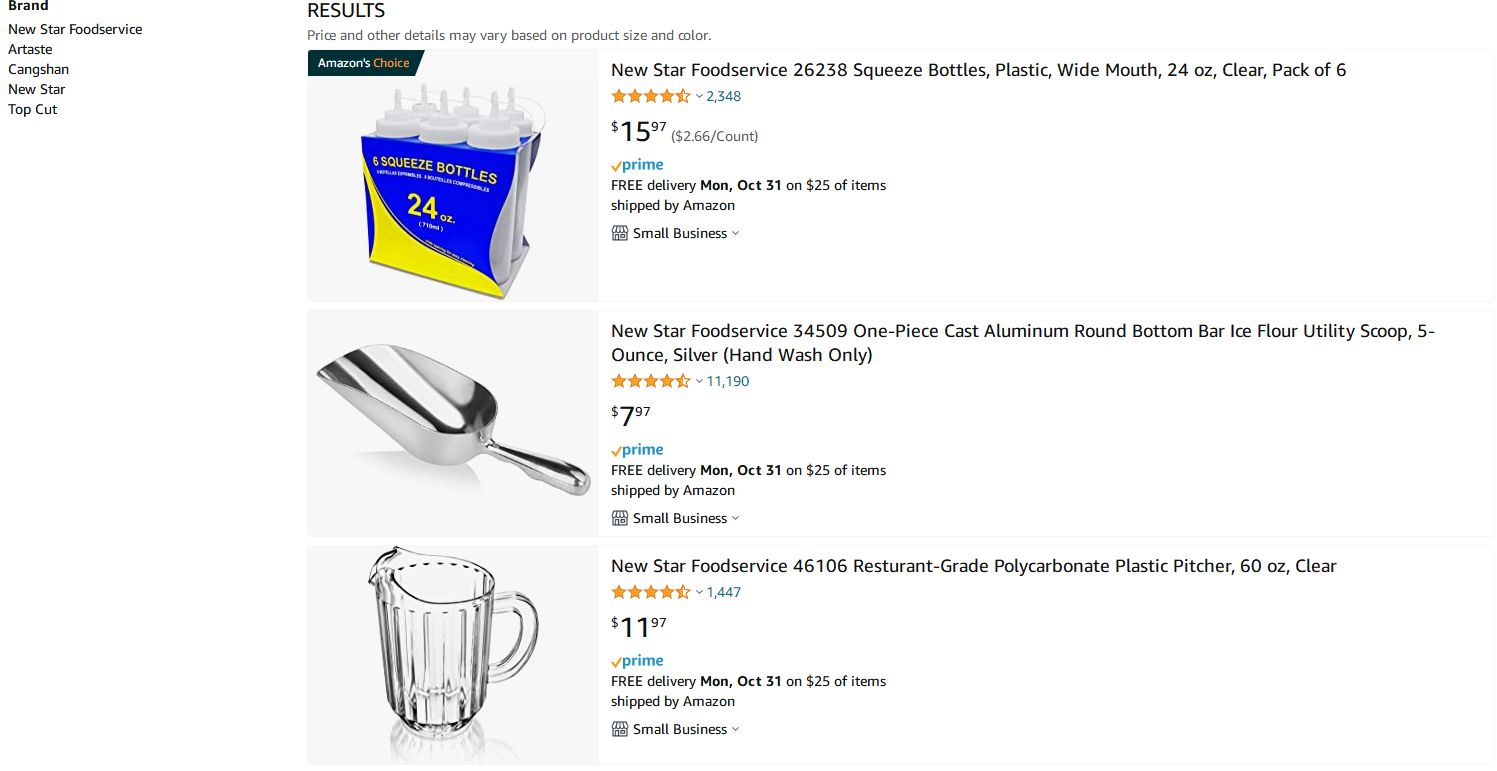
Task: Open the Cast Aluminum Utility Scoop title
Action: coord(1023,343)
